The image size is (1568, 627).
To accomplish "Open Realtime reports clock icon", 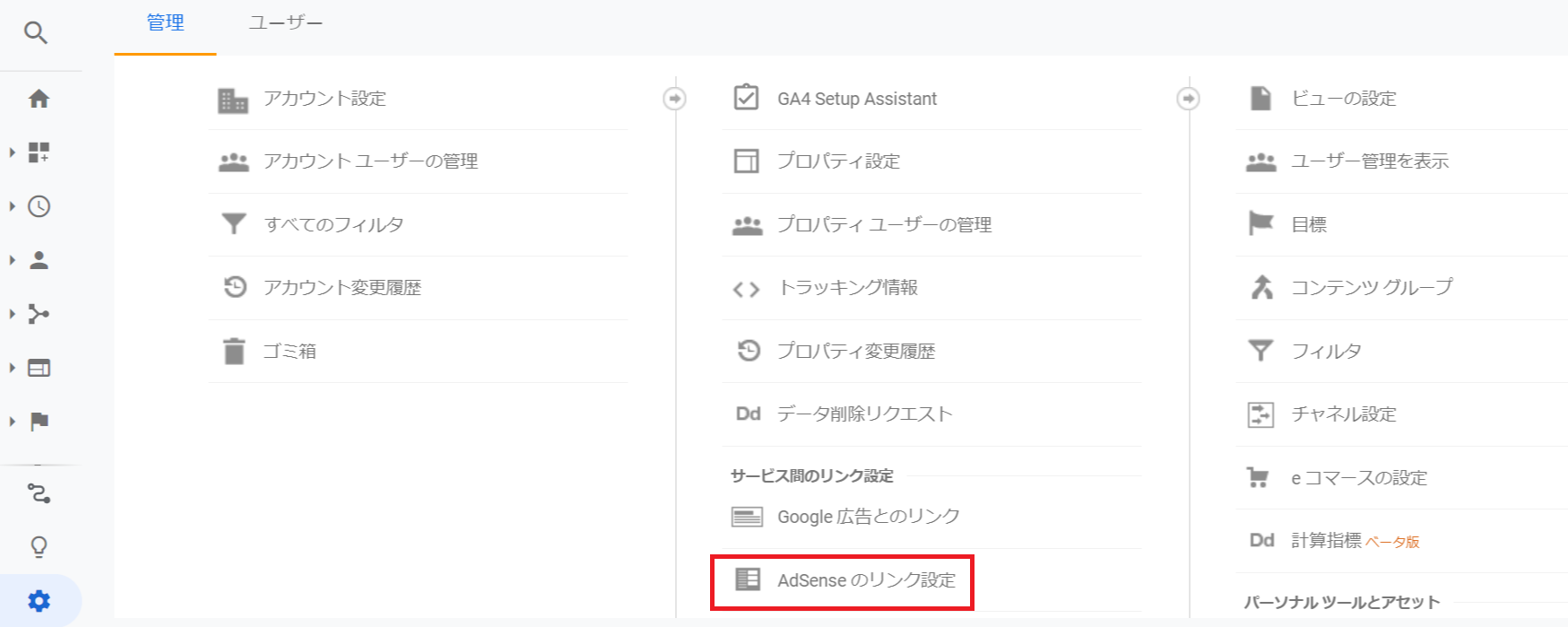I will pyautogui.click(x=39, y=206).
